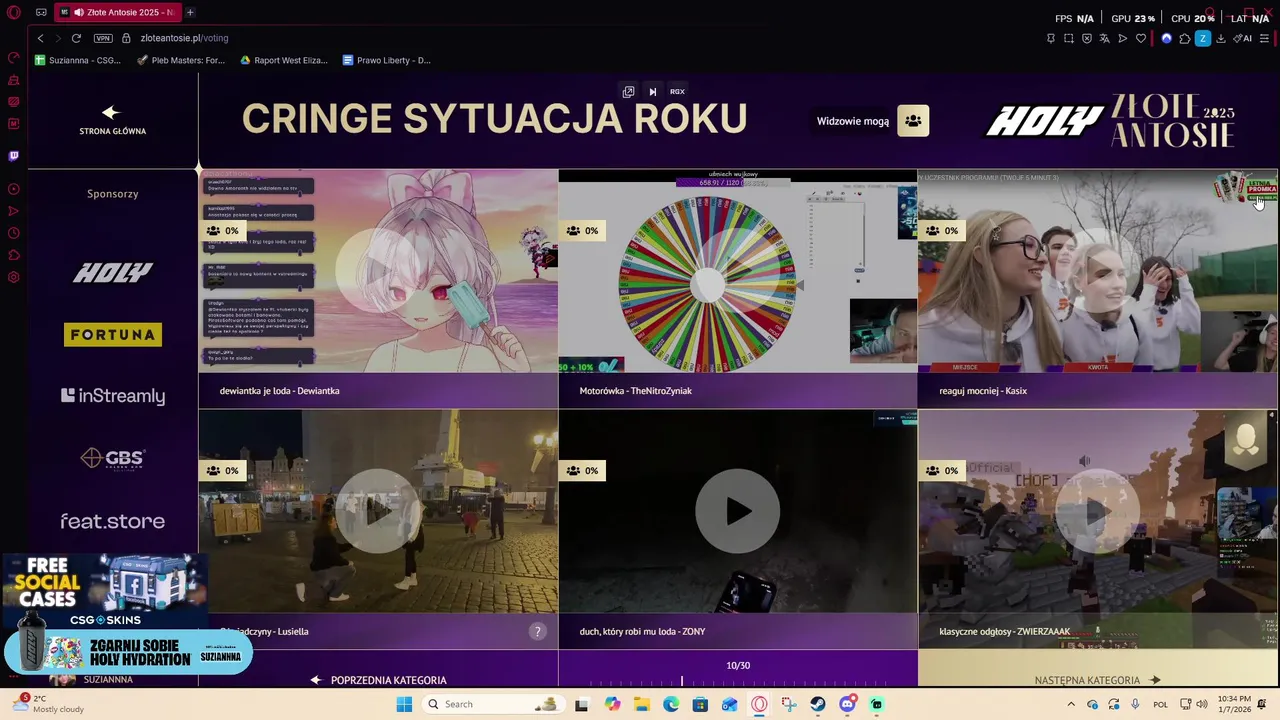Go to POPRZEDNIA KATEGORIA
The image size is (1280, 720).
tap(378, 680)
